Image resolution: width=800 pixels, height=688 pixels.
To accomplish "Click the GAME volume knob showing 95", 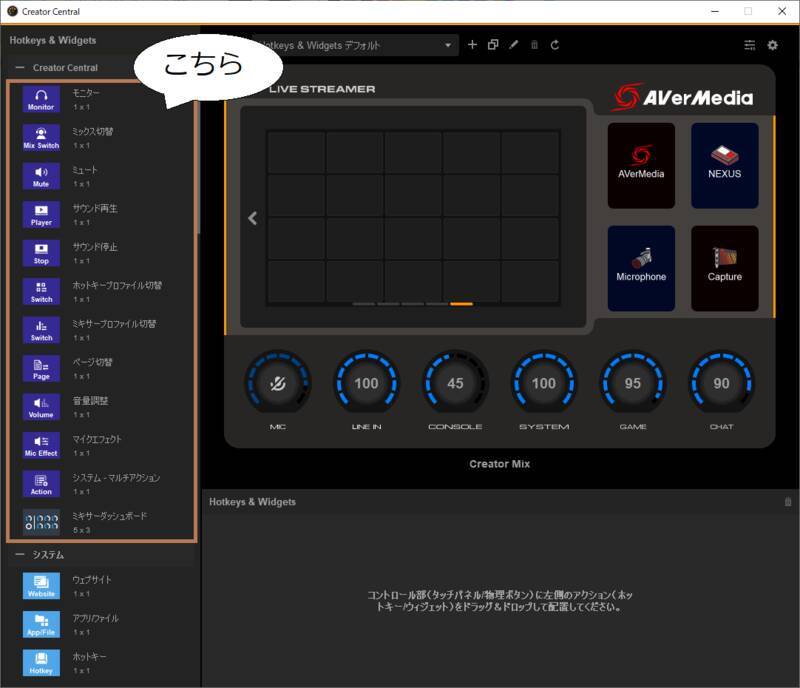I will click(x=633, y=384).
